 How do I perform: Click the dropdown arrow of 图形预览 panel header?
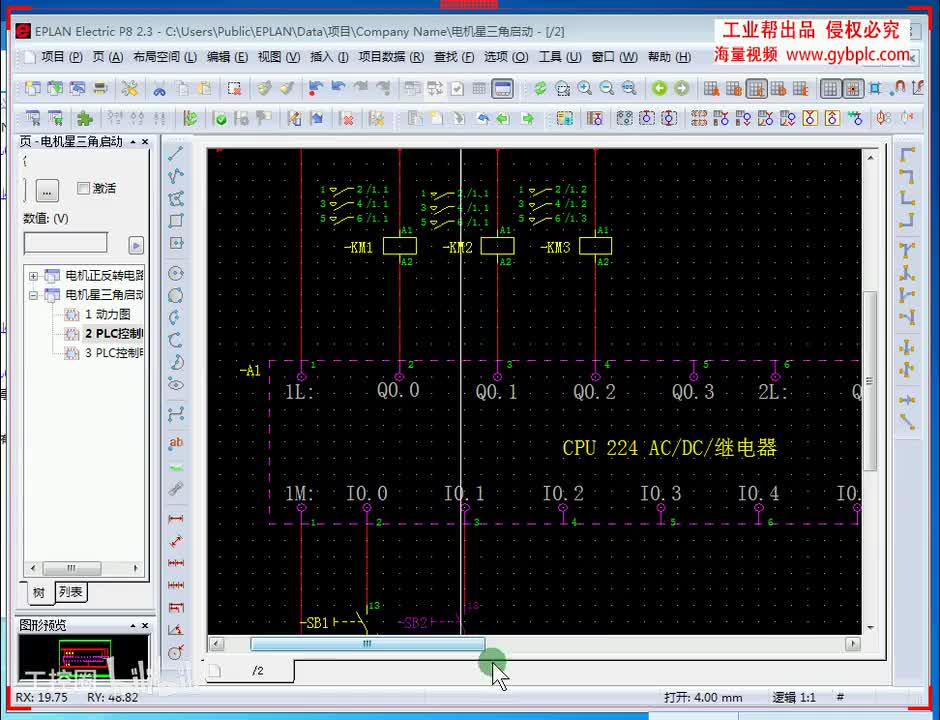132,625
